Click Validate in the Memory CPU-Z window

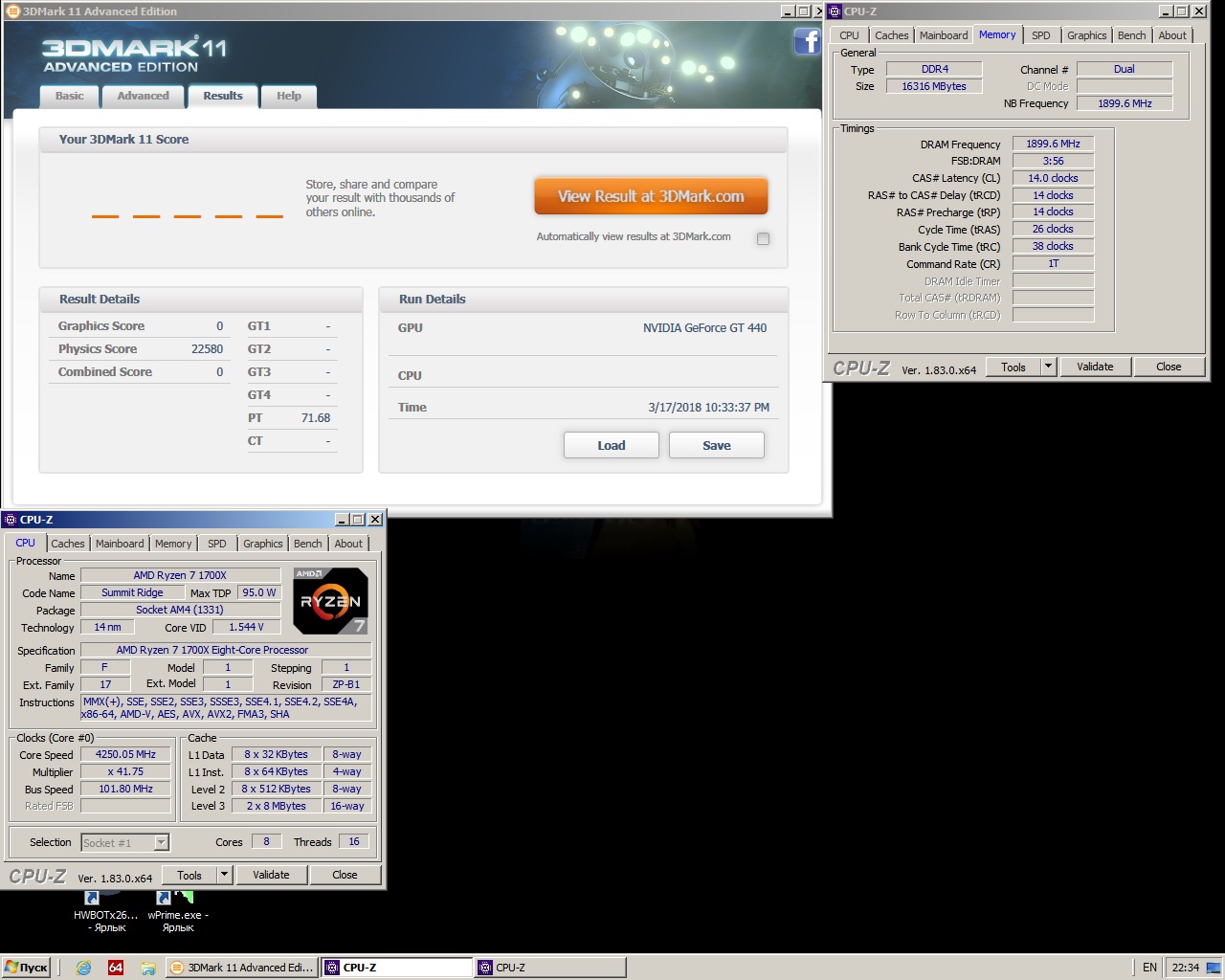(x=1095, y=367)
